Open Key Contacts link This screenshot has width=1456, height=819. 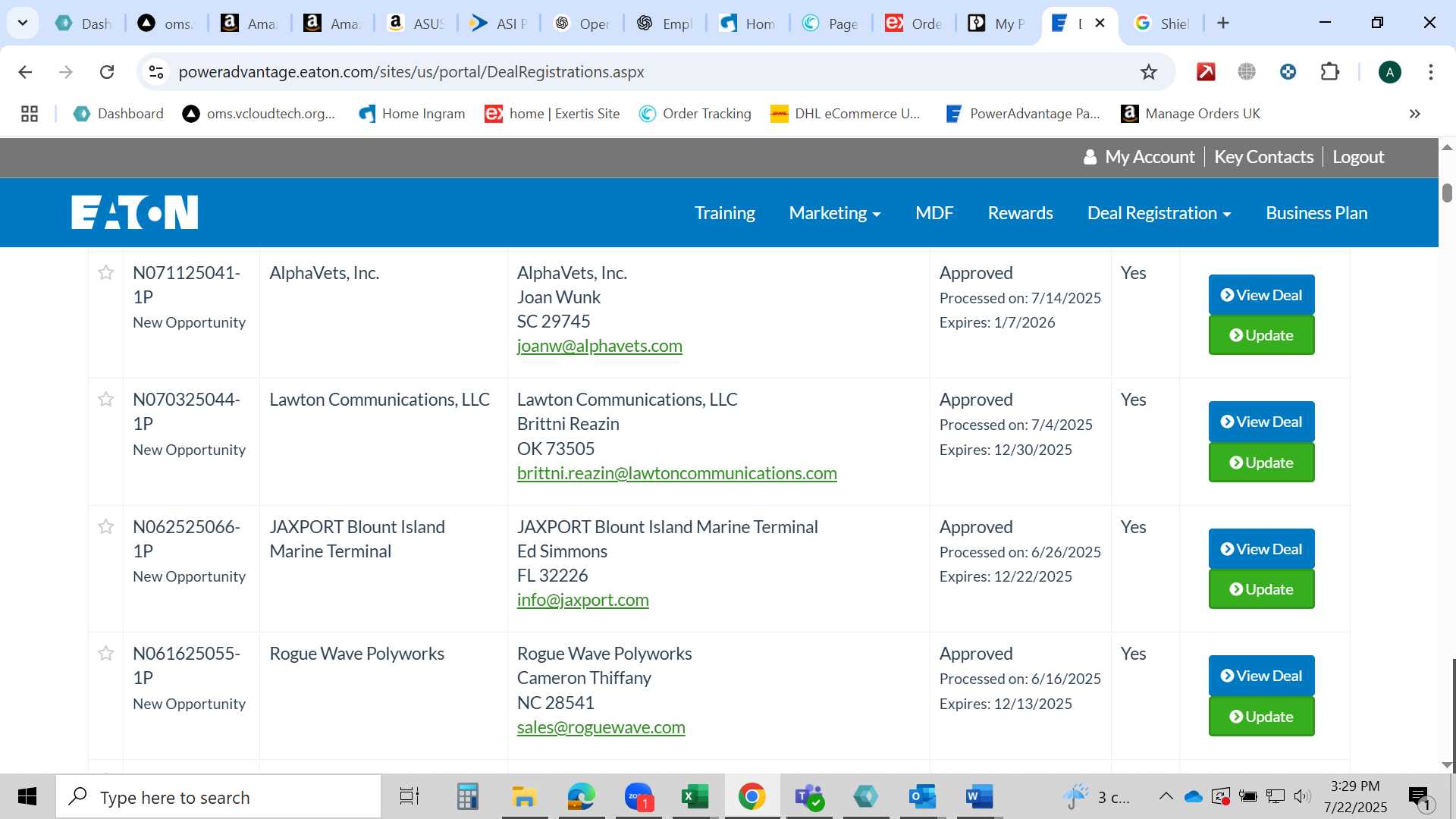click(x=1263, y=157)
